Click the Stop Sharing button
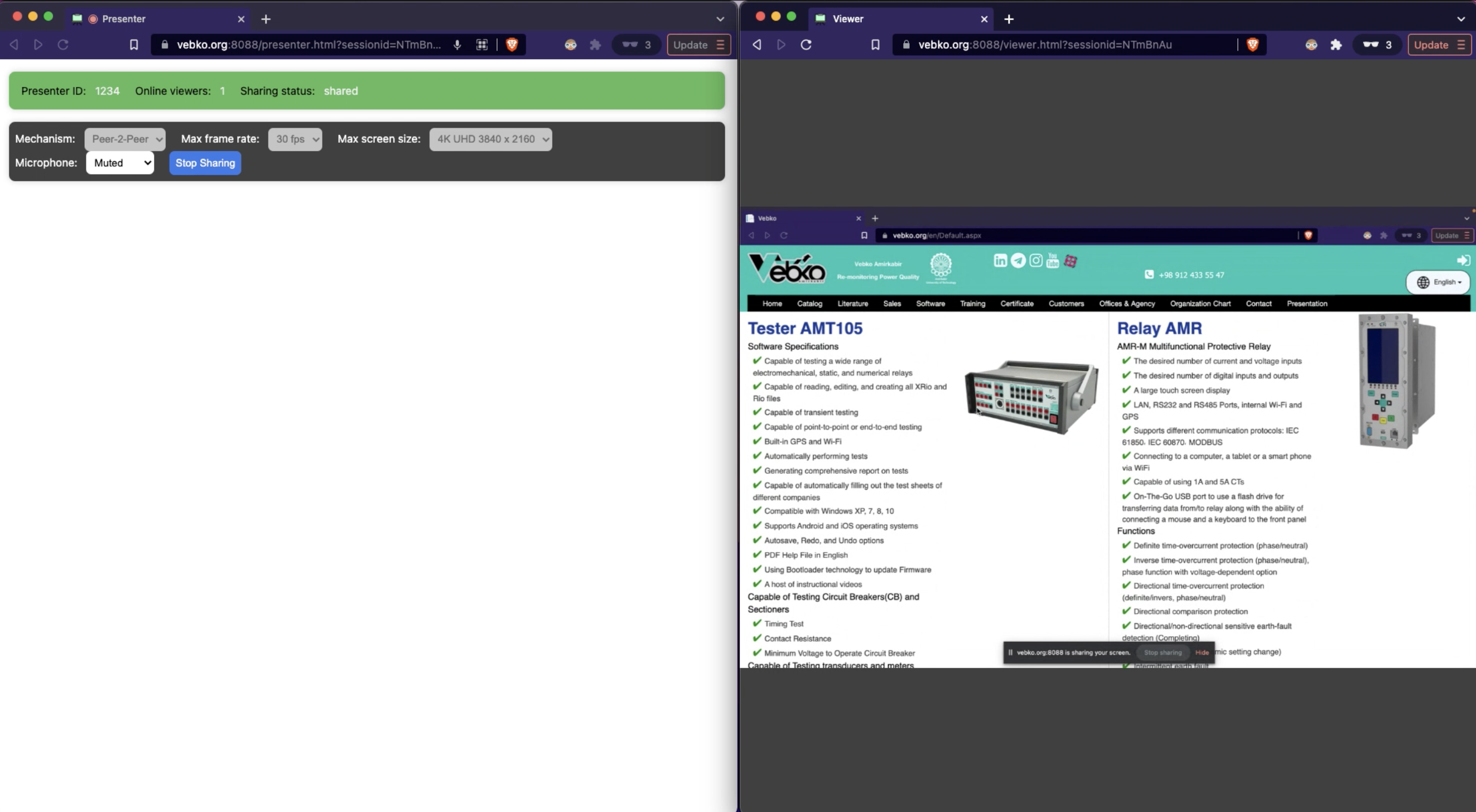This screenshot has width=1476, height=812. click(205, 163)
